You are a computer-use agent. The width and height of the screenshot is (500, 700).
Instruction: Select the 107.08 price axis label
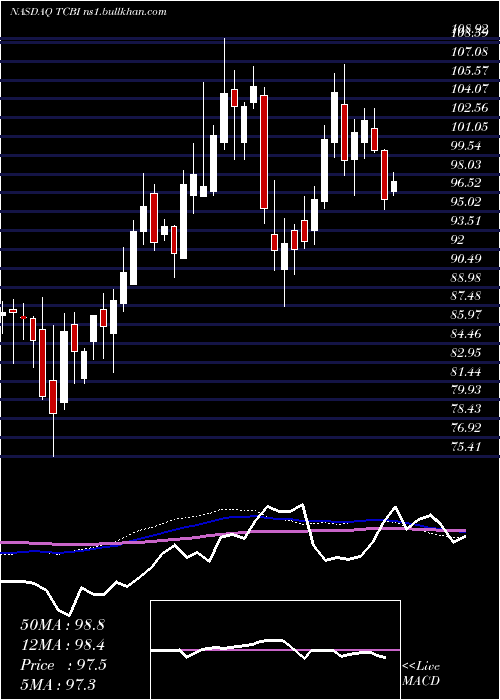pyautogui.click(x=469, y=52)
